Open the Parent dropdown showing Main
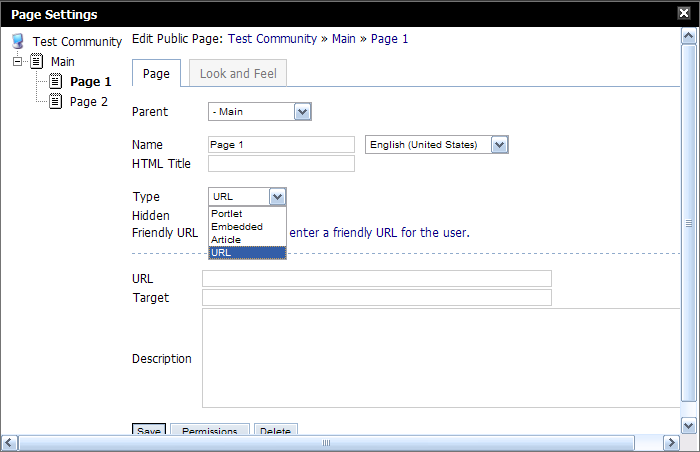 [259, 112]
